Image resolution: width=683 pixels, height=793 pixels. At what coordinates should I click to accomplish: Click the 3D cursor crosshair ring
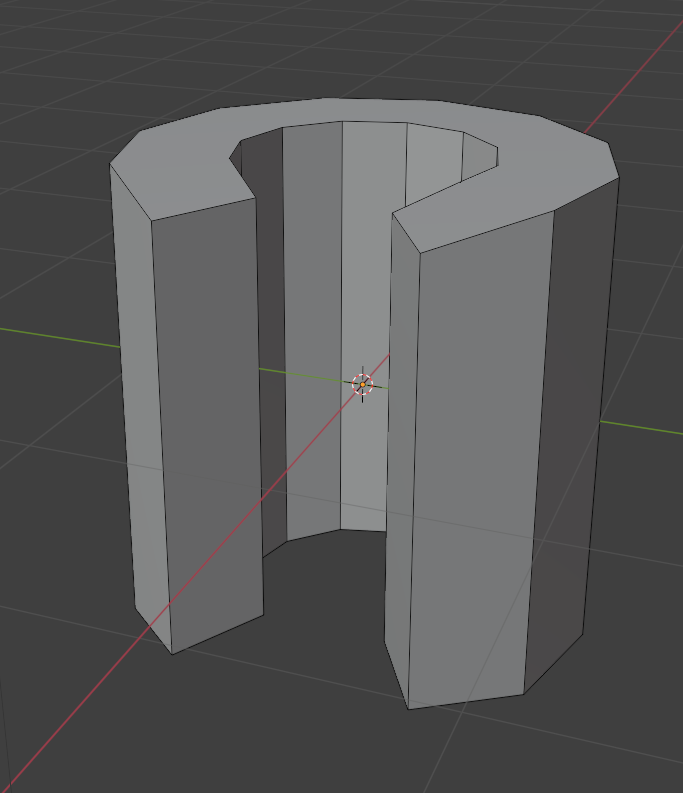(x=362, y=384)
